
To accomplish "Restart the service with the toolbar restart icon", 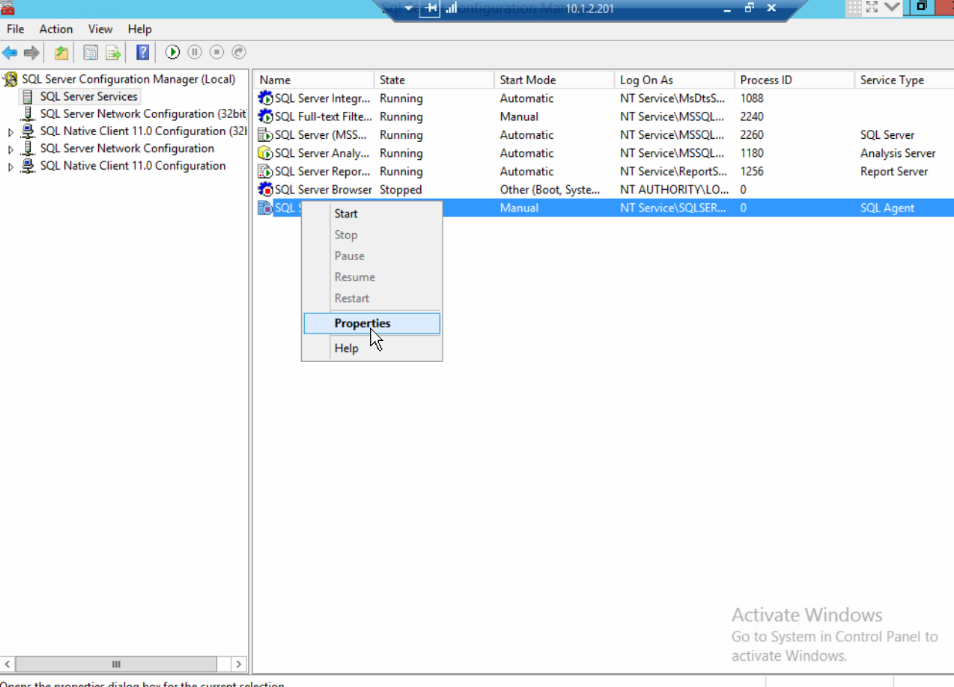I will [x=239, y=52].
